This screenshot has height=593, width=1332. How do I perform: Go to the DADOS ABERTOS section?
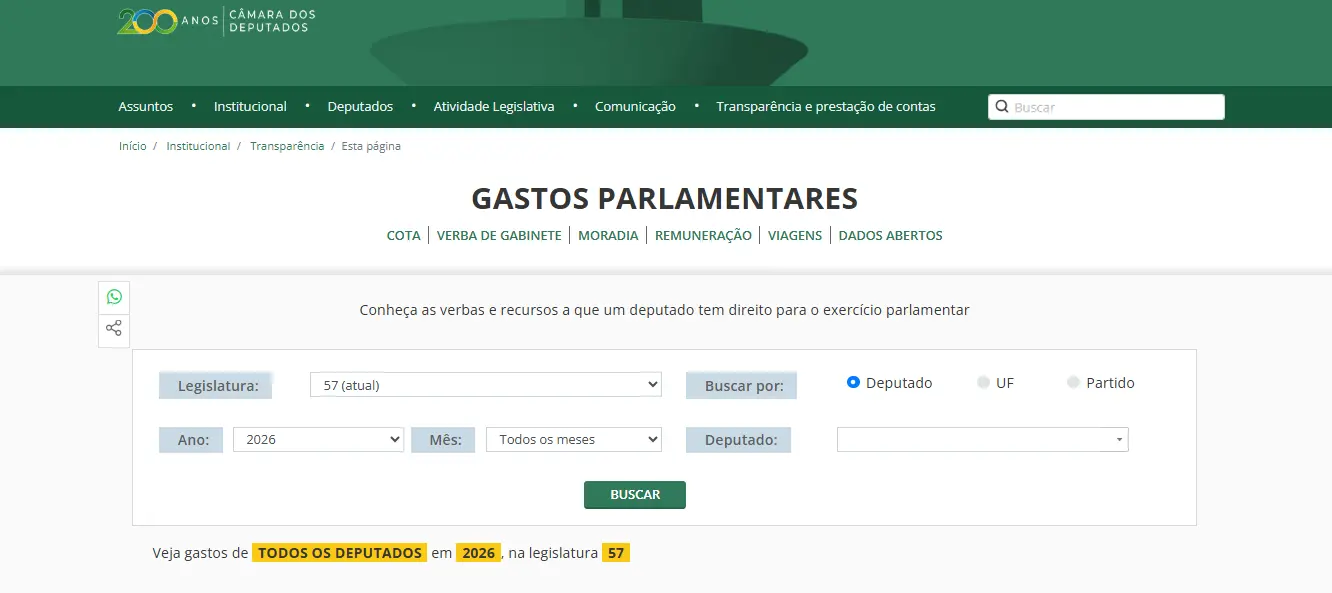(890, 236)
